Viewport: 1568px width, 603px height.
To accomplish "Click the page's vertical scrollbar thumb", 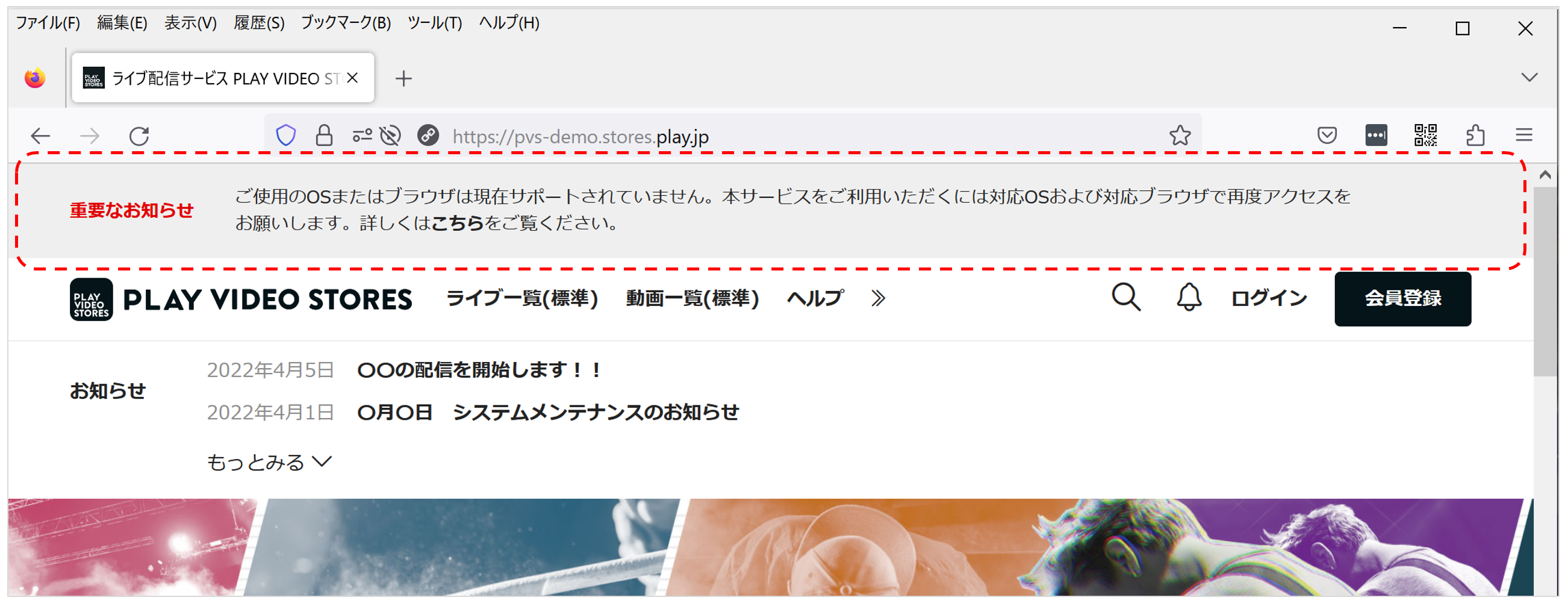I will click(x=1545, y=280).
